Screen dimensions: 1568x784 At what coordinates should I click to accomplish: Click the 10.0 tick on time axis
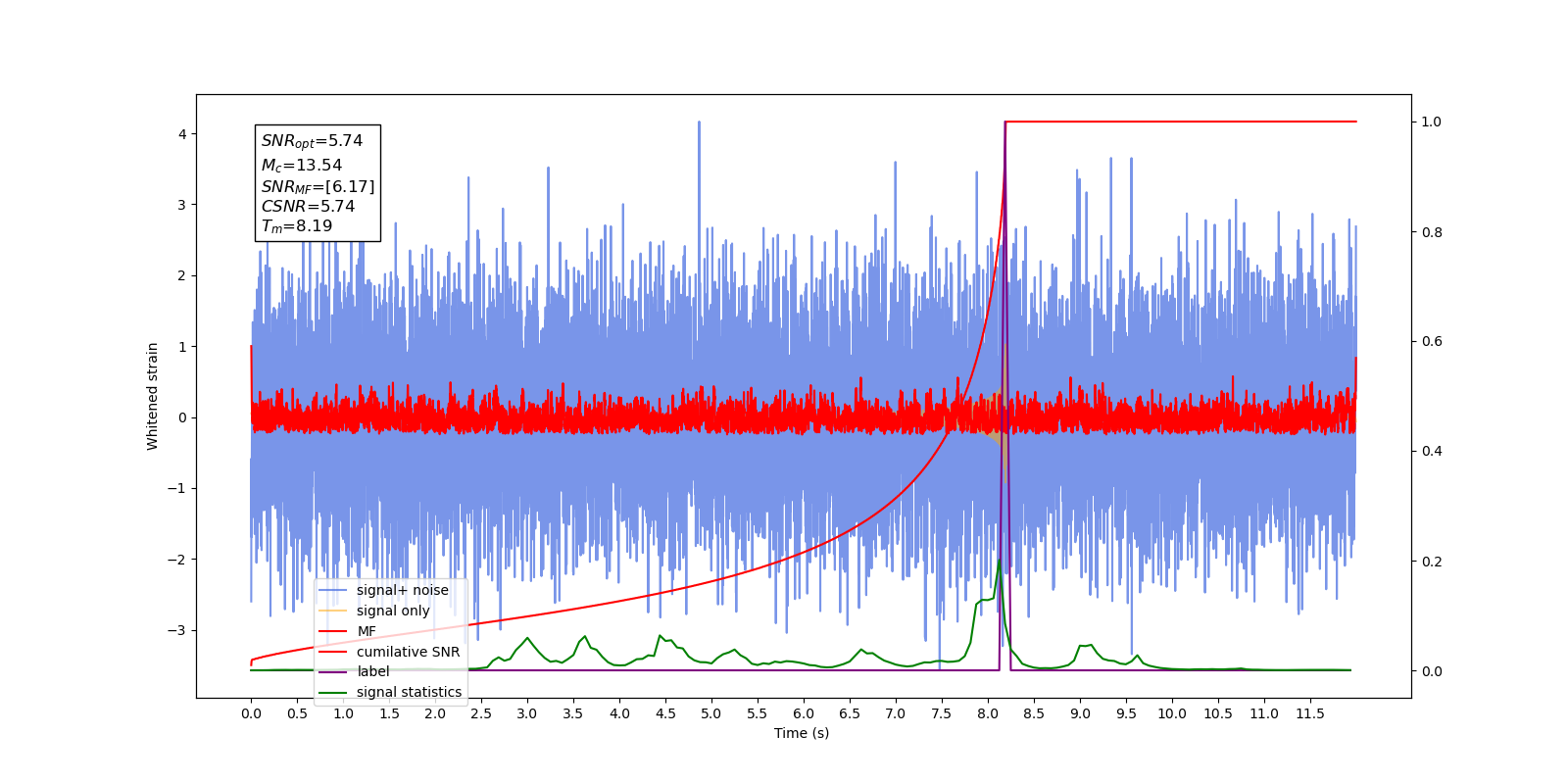tap(1172, 713)
